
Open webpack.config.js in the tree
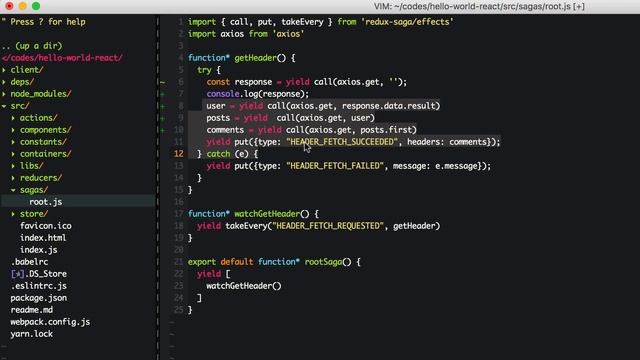point(50,322)
